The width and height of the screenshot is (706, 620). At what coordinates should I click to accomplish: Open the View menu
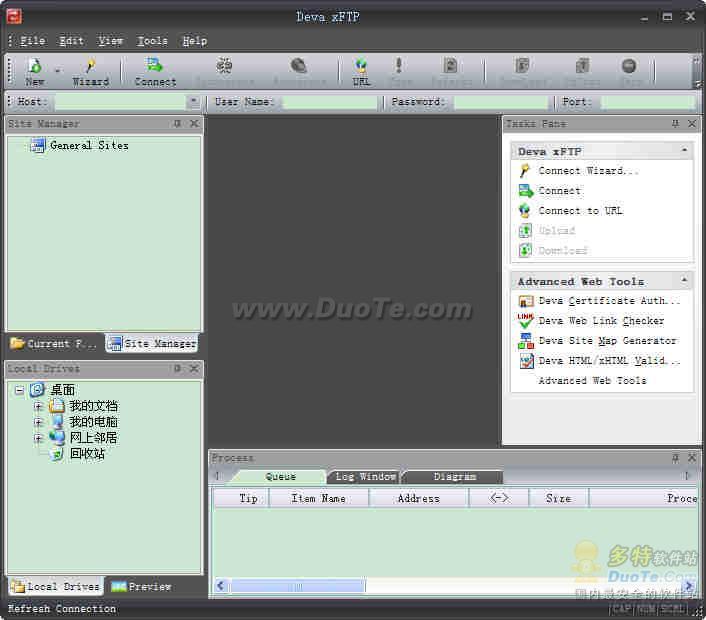point(110,41)
